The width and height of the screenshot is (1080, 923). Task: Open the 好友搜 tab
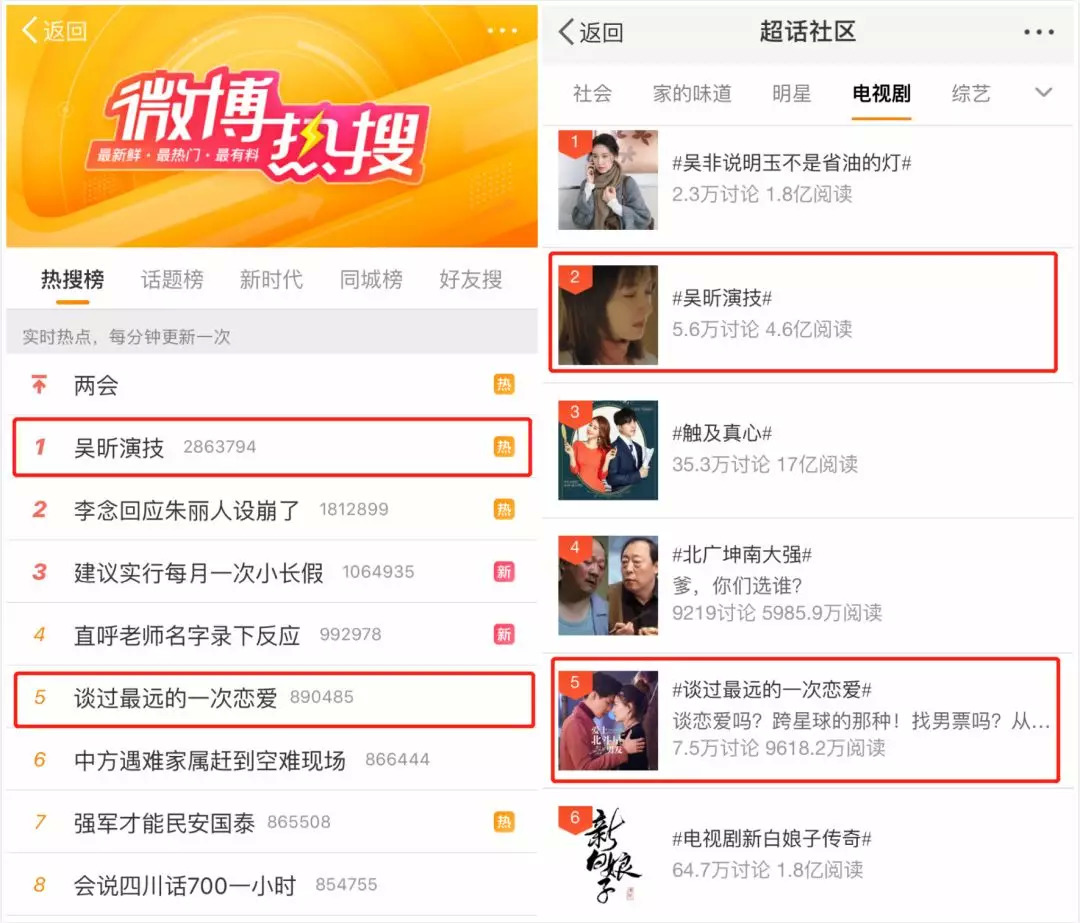tap(471, 280)
